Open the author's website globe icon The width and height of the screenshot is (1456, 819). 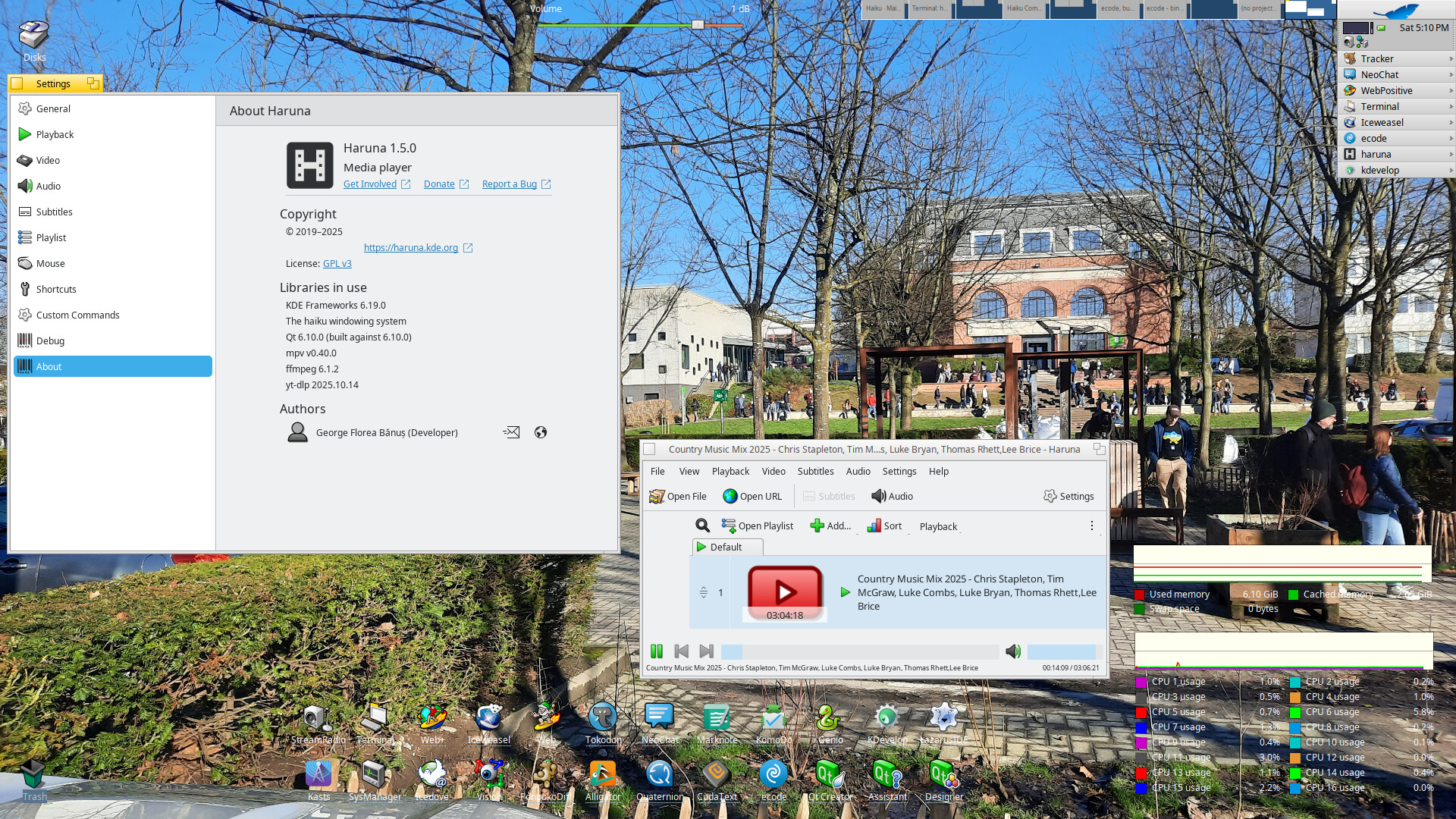541,432
